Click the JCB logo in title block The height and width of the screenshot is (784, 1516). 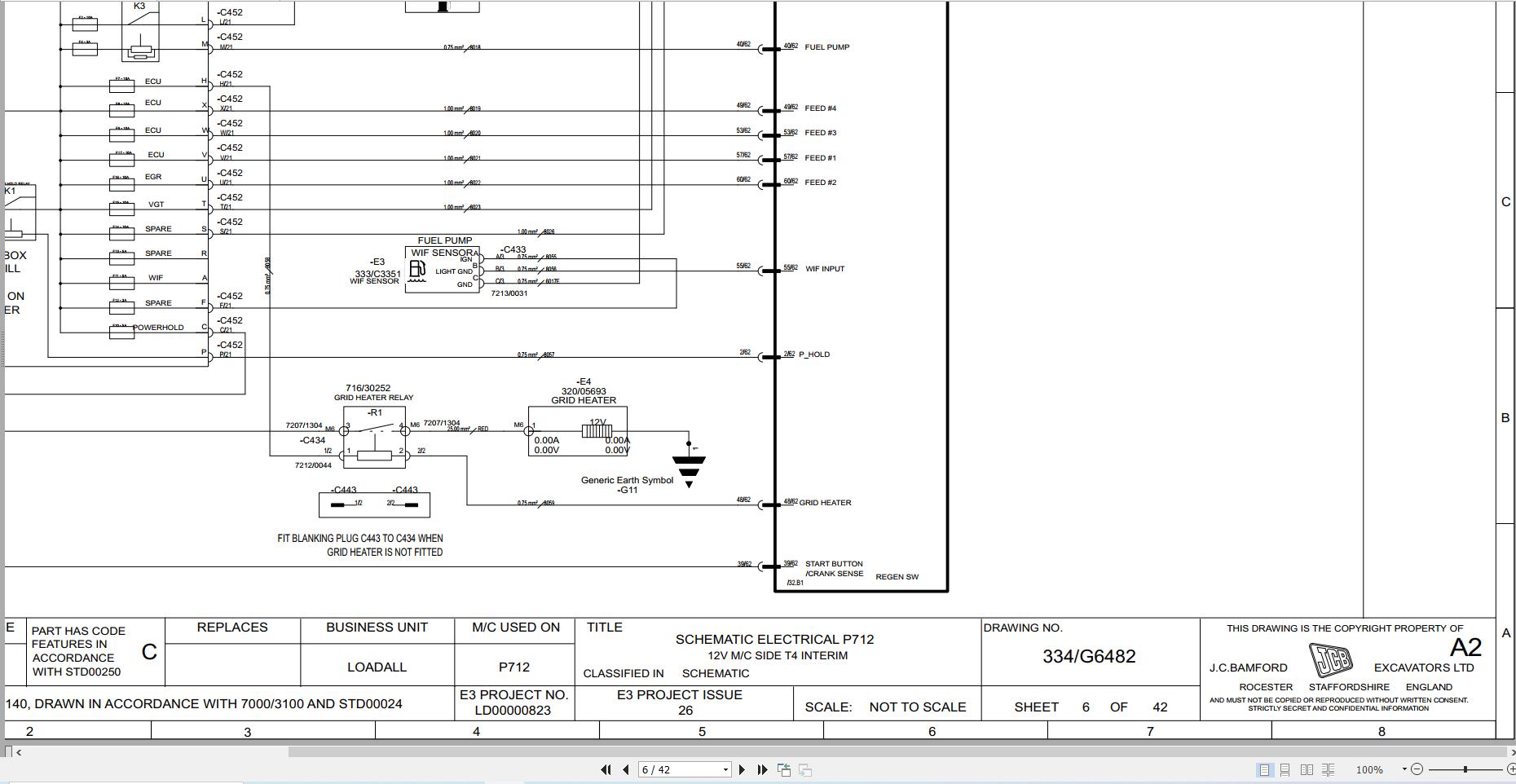click(1330, 660)
